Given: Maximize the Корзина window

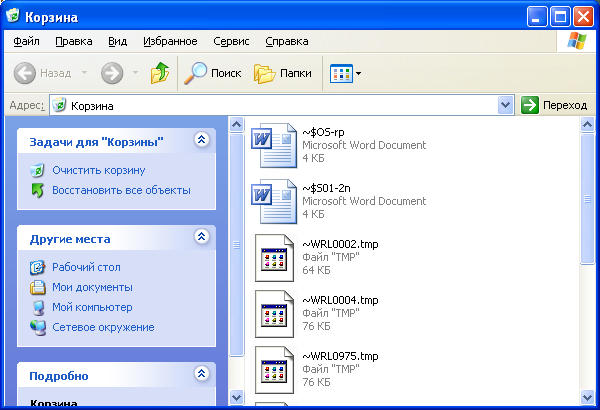Looking at the screenshot, I should coord(560,17).
